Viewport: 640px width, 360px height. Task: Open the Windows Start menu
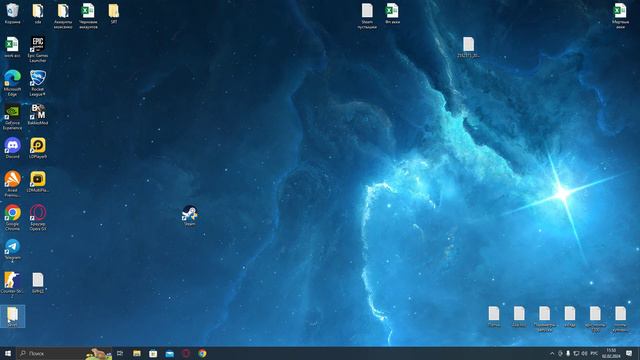click(x=7, y=353)
